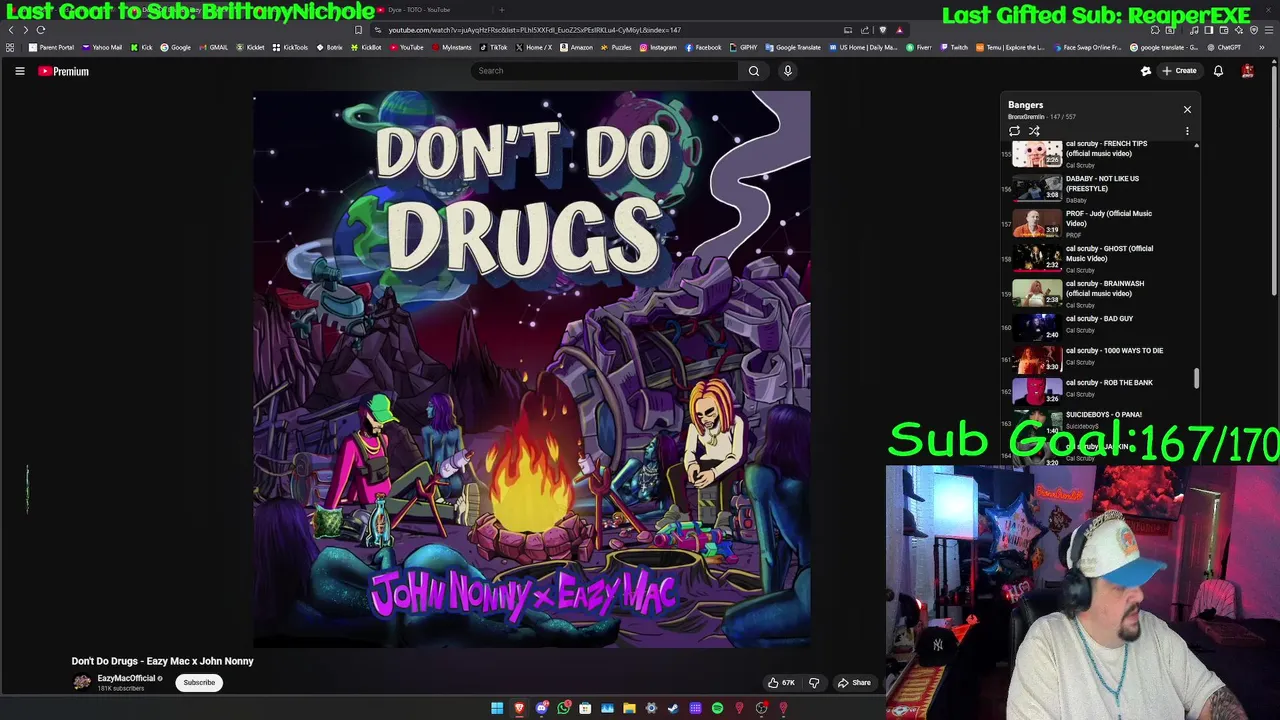Subscribe to EazyMacOfficial
Image resolution: width=1280 pixels, height=720 pixels.
199,683
